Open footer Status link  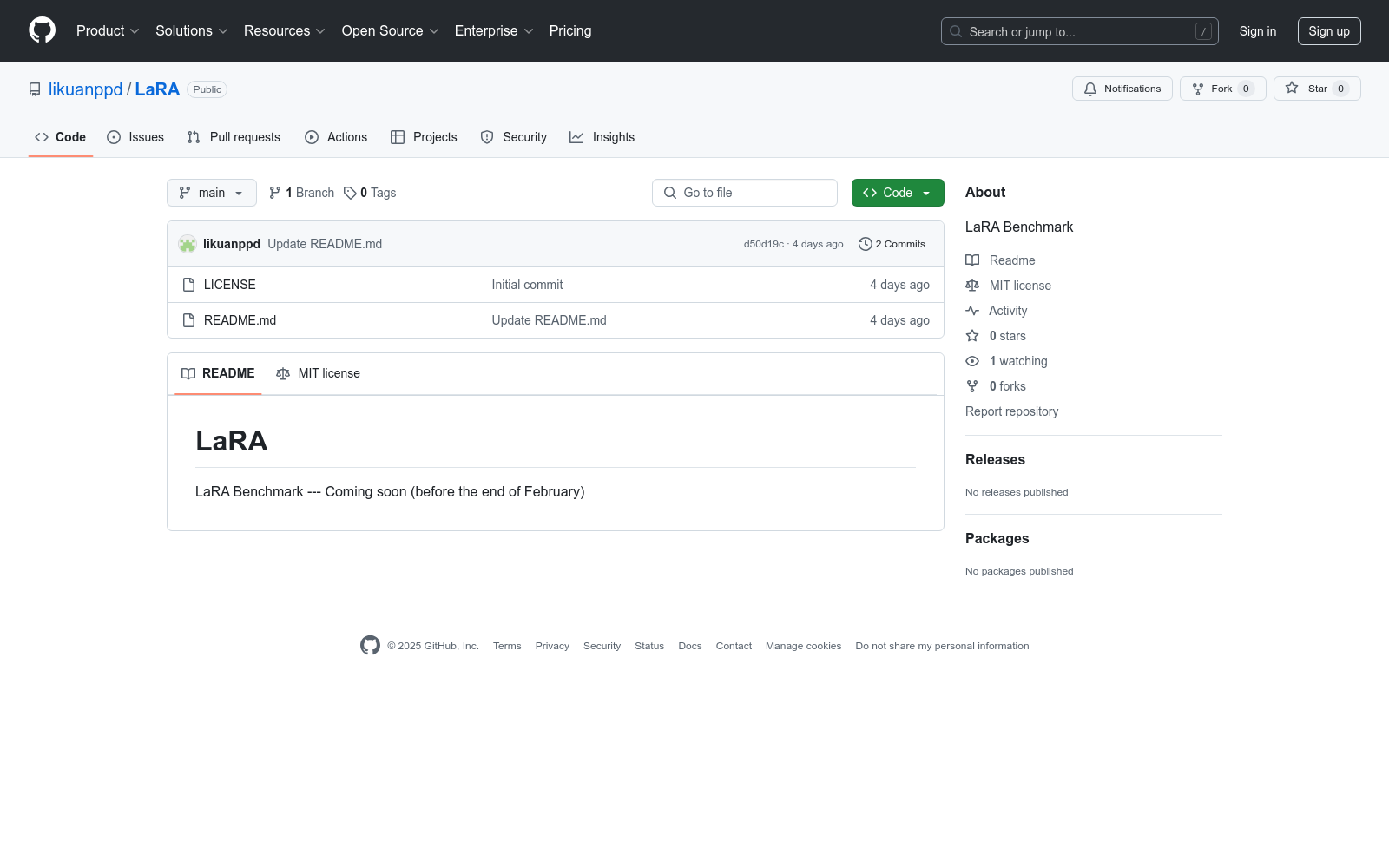pyautogui.click(x=649, y=646)
